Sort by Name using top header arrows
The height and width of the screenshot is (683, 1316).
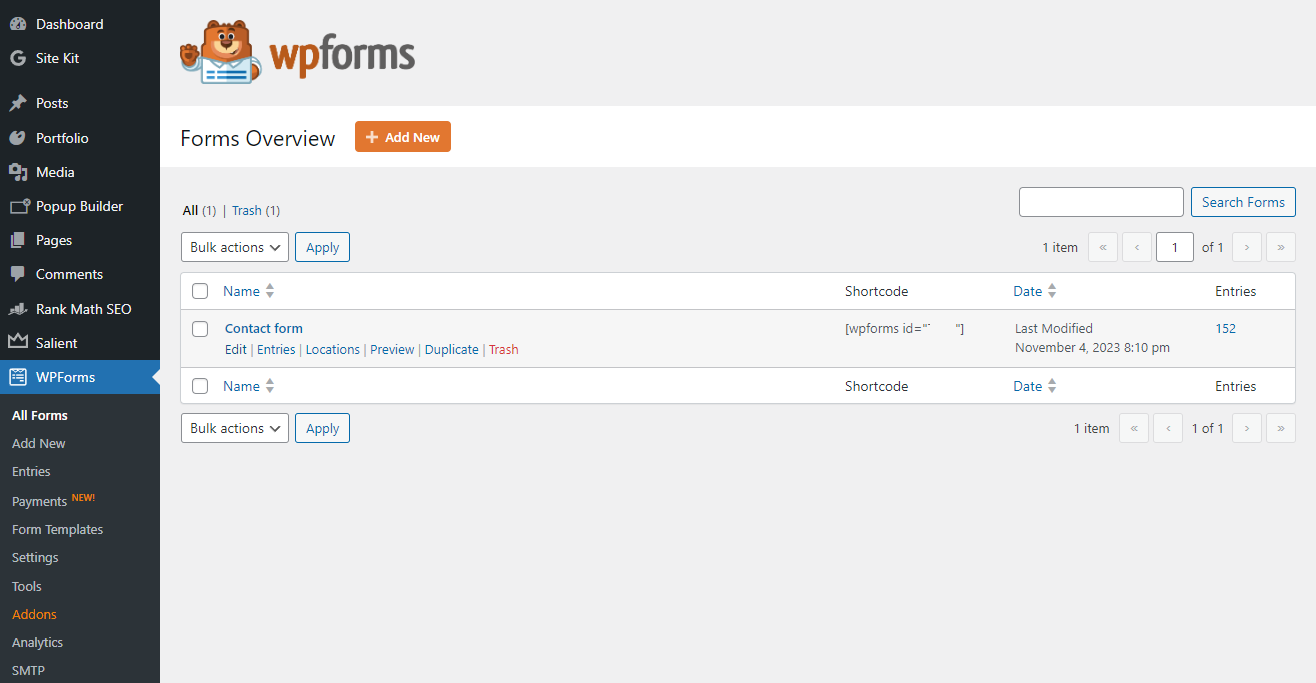tap(270, 291)
